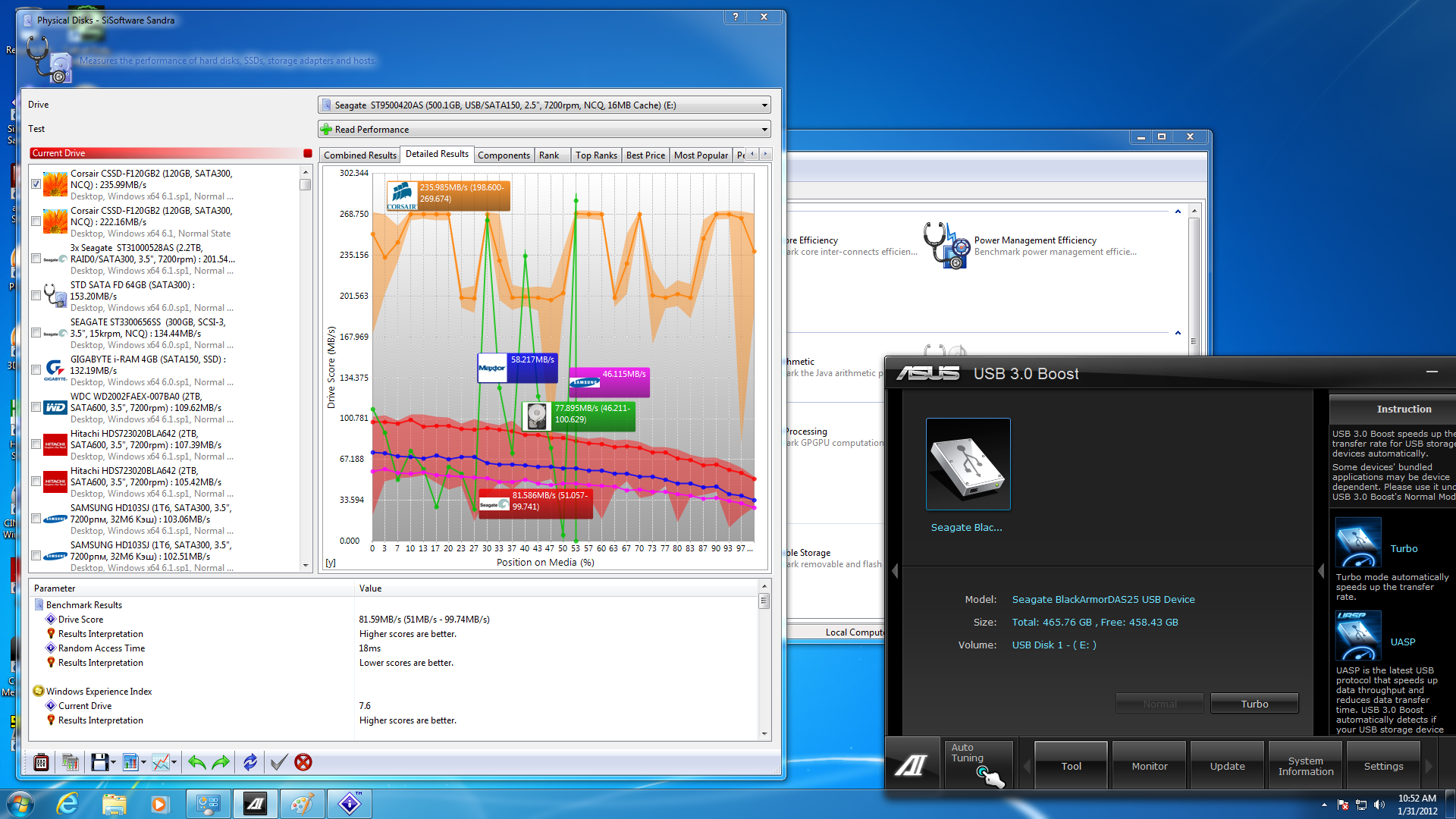Click the Update button in AI Suite

click(1227, 766)
